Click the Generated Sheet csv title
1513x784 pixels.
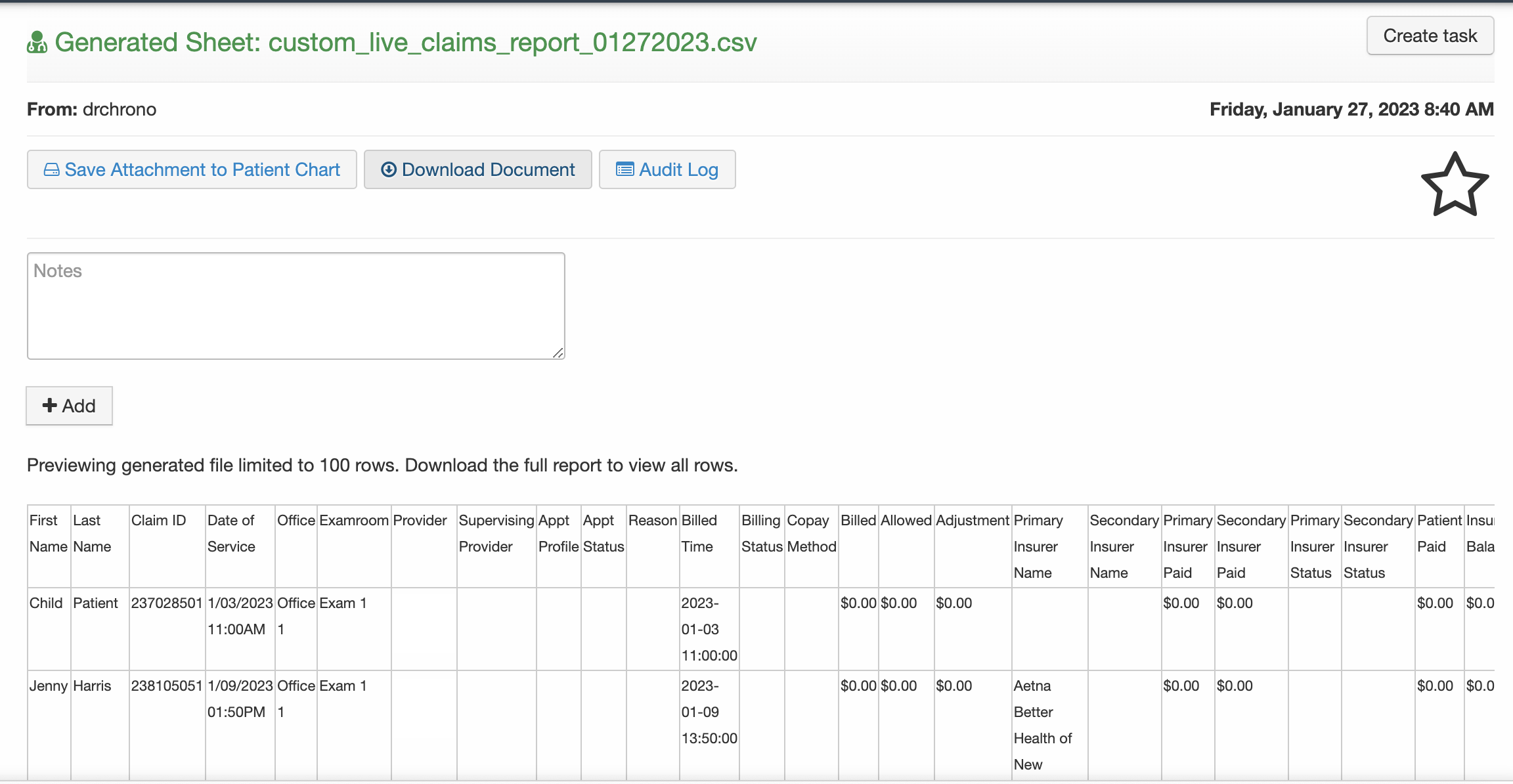405,42
